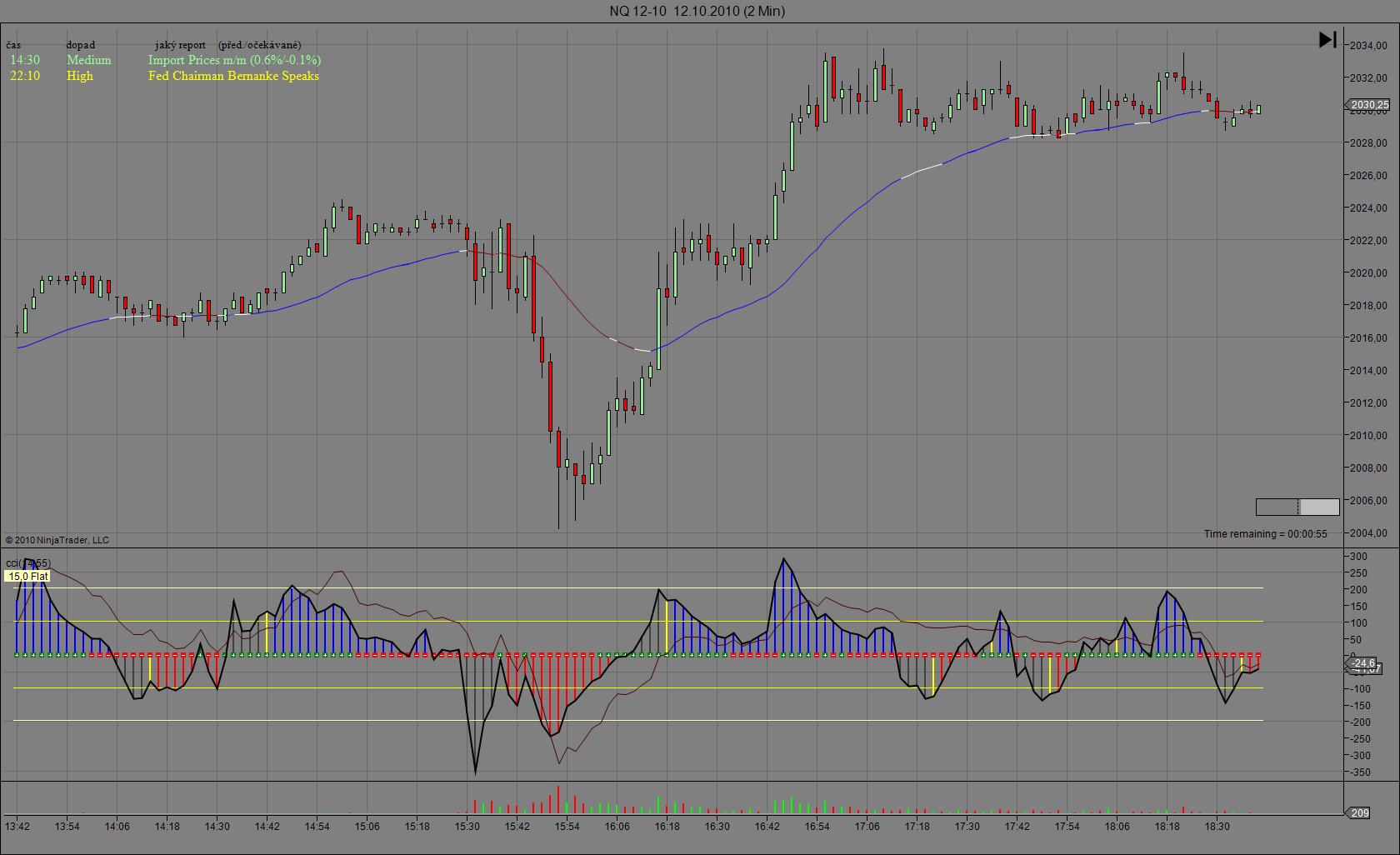Viewport: 1400px width, 855px height.
Task: Click the 16:54 time axis label
Action: click(817, 827)
